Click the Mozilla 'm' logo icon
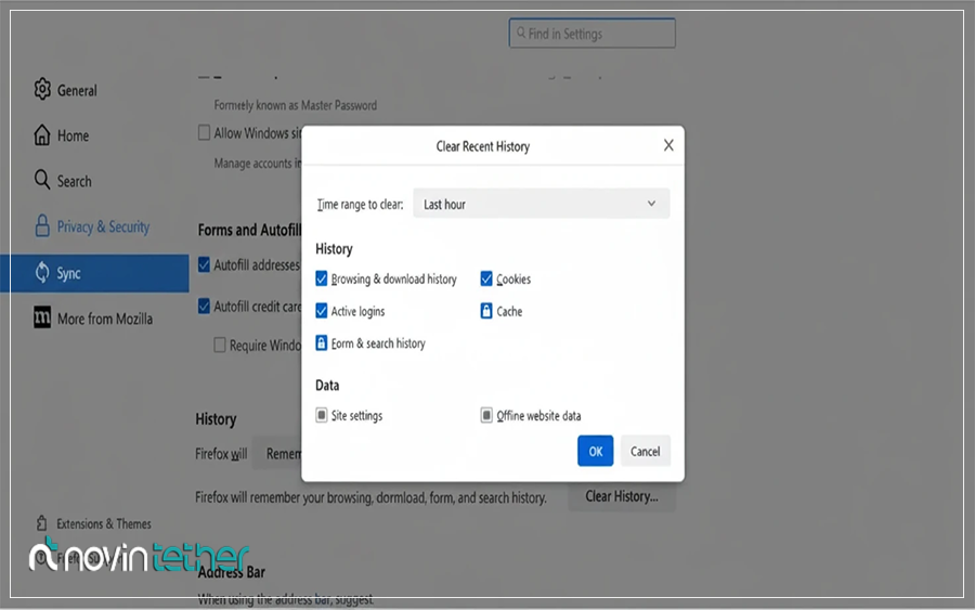Image resolution: width=975 pixels, height=610 pixels. 42,318
